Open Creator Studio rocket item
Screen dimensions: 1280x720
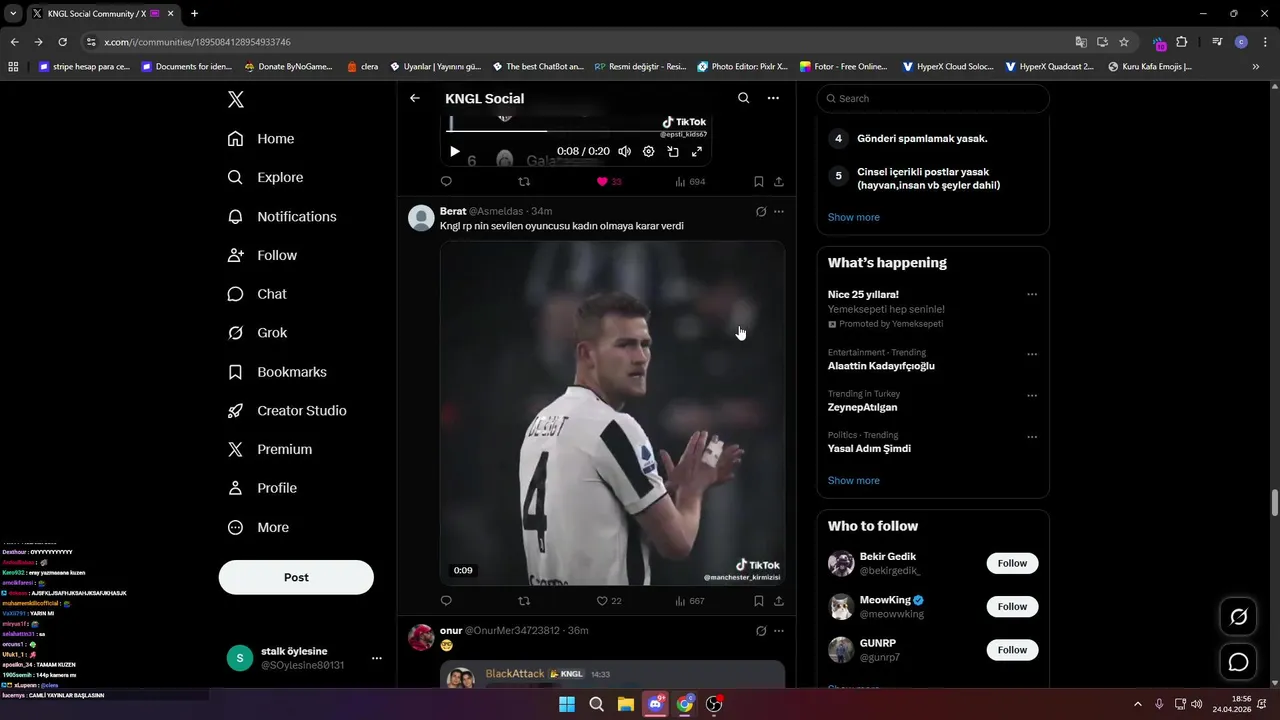click(287, 411)
